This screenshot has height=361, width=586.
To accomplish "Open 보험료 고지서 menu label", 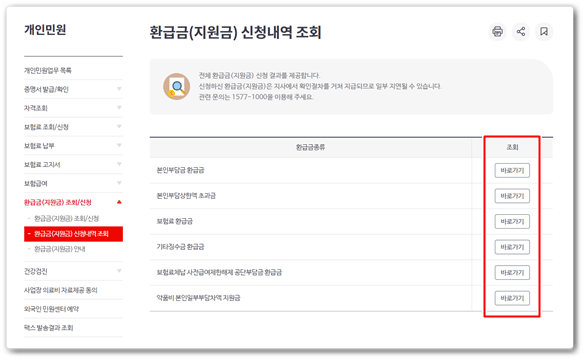I will point(42,164).
